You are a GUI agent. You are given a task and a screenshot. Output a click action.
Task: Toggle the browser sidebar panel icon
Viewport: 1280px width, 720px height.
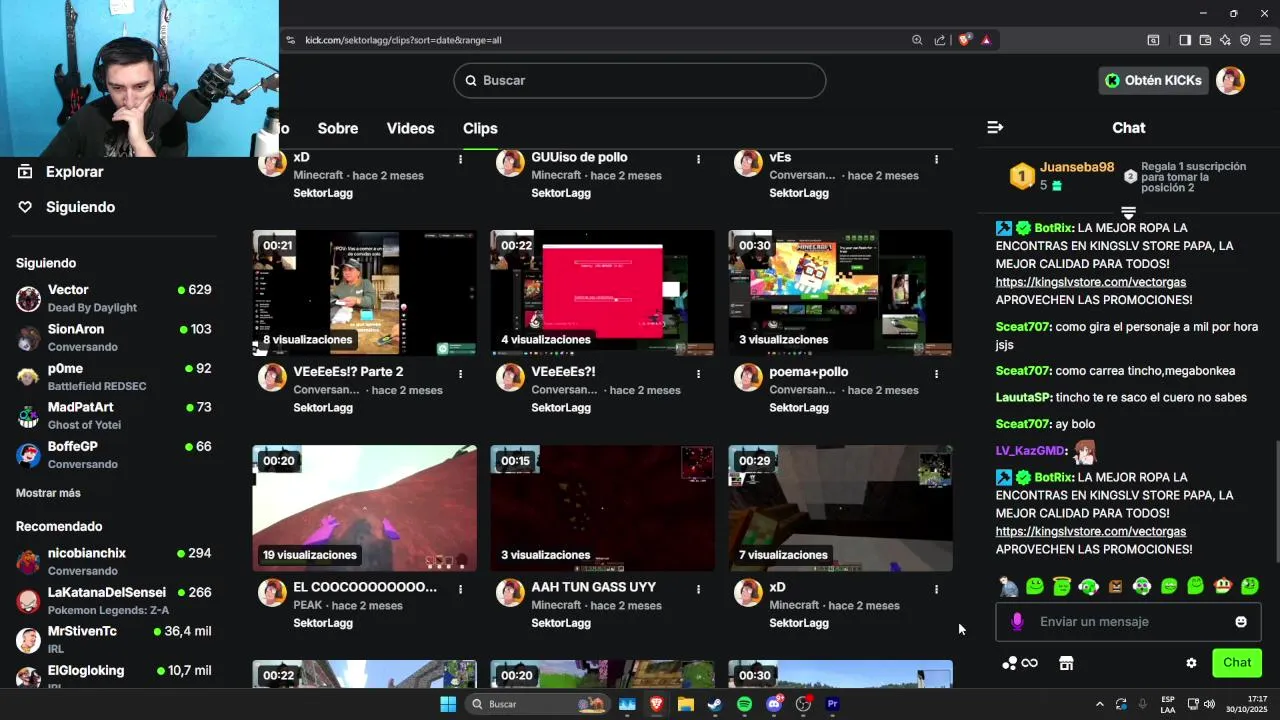click(x=1185, y=40)
